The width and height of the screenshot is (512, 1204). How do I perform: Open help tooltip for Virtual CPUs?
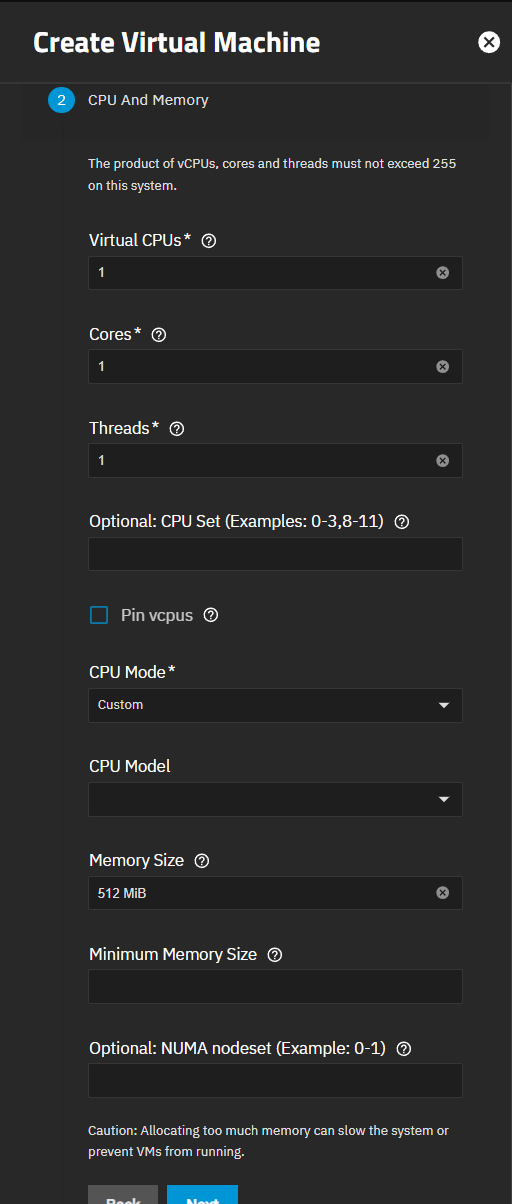click(x=209, y=241)
